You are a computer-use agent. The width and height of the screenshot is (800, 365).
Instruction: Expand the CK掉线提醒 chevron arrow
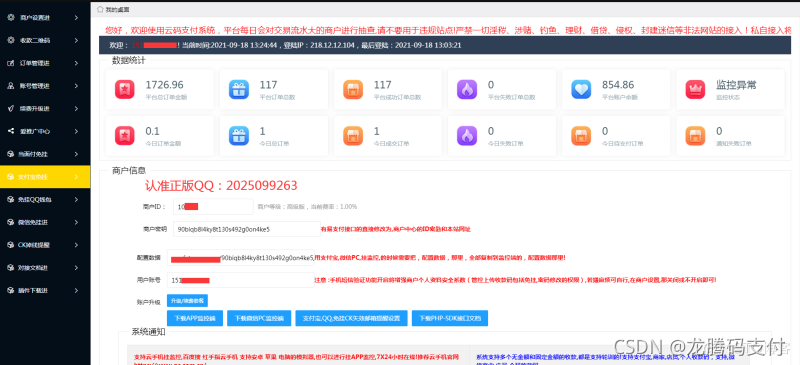(76, 245)
